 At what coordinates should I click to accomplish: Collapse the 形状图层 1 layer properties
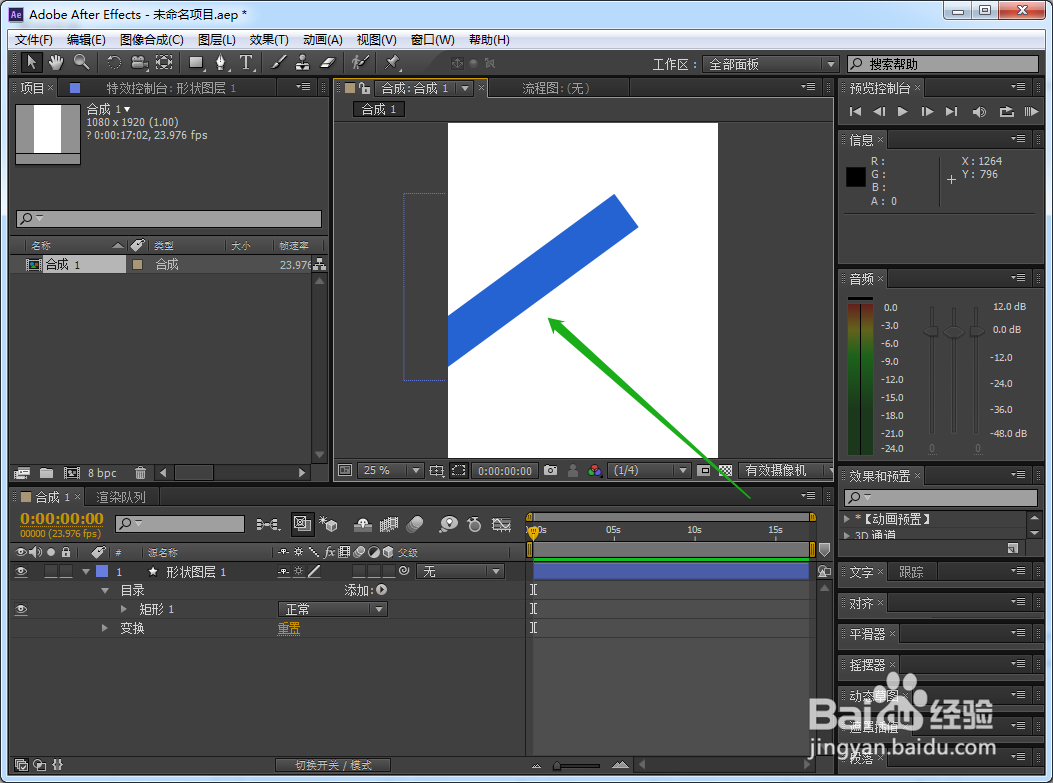coord(86,571)
